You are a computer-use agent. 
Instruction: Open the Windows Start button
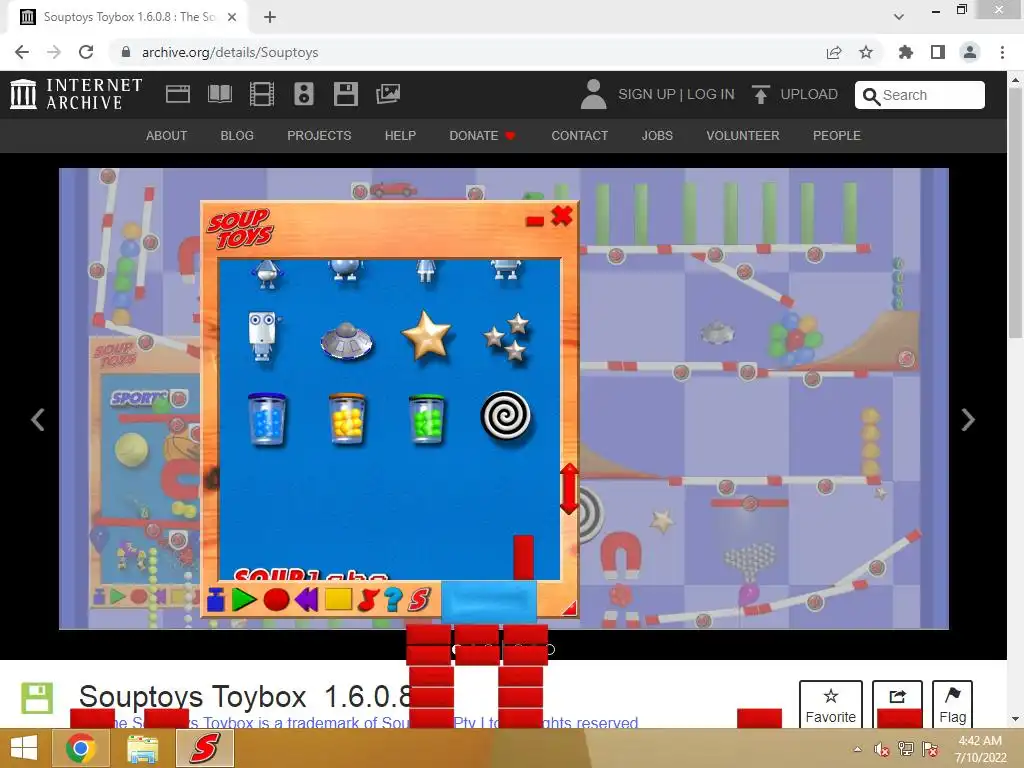click(x=24, y=748)
